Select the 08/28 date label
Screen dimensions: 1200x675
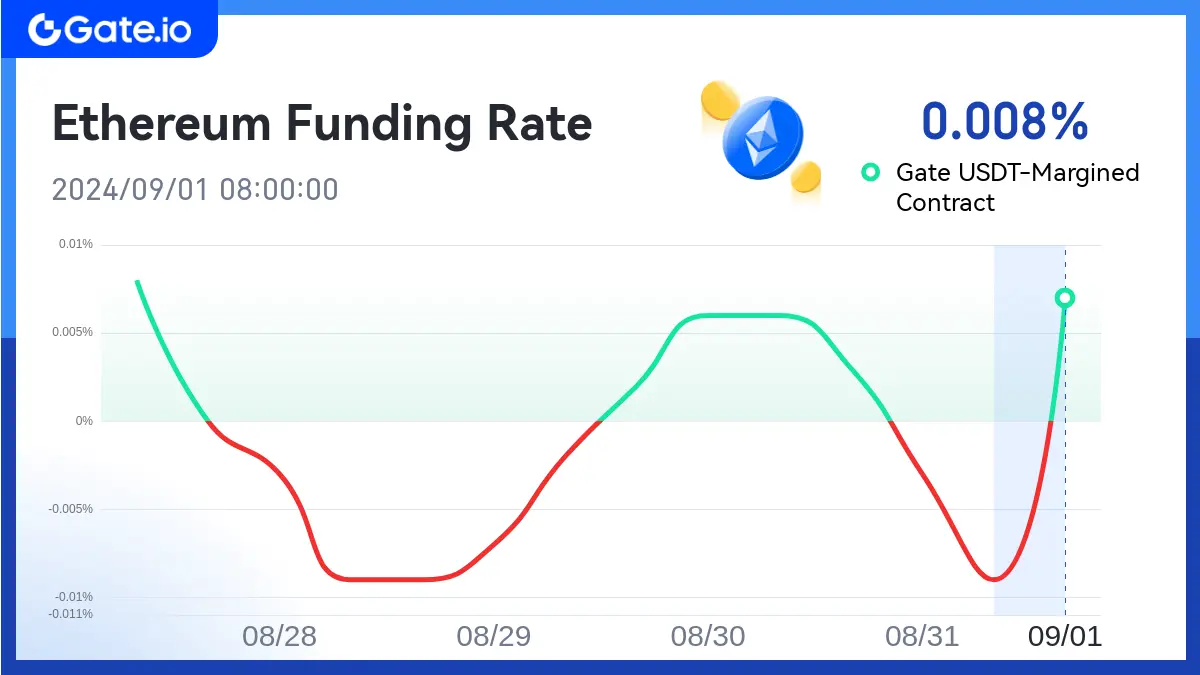[280, 637]
